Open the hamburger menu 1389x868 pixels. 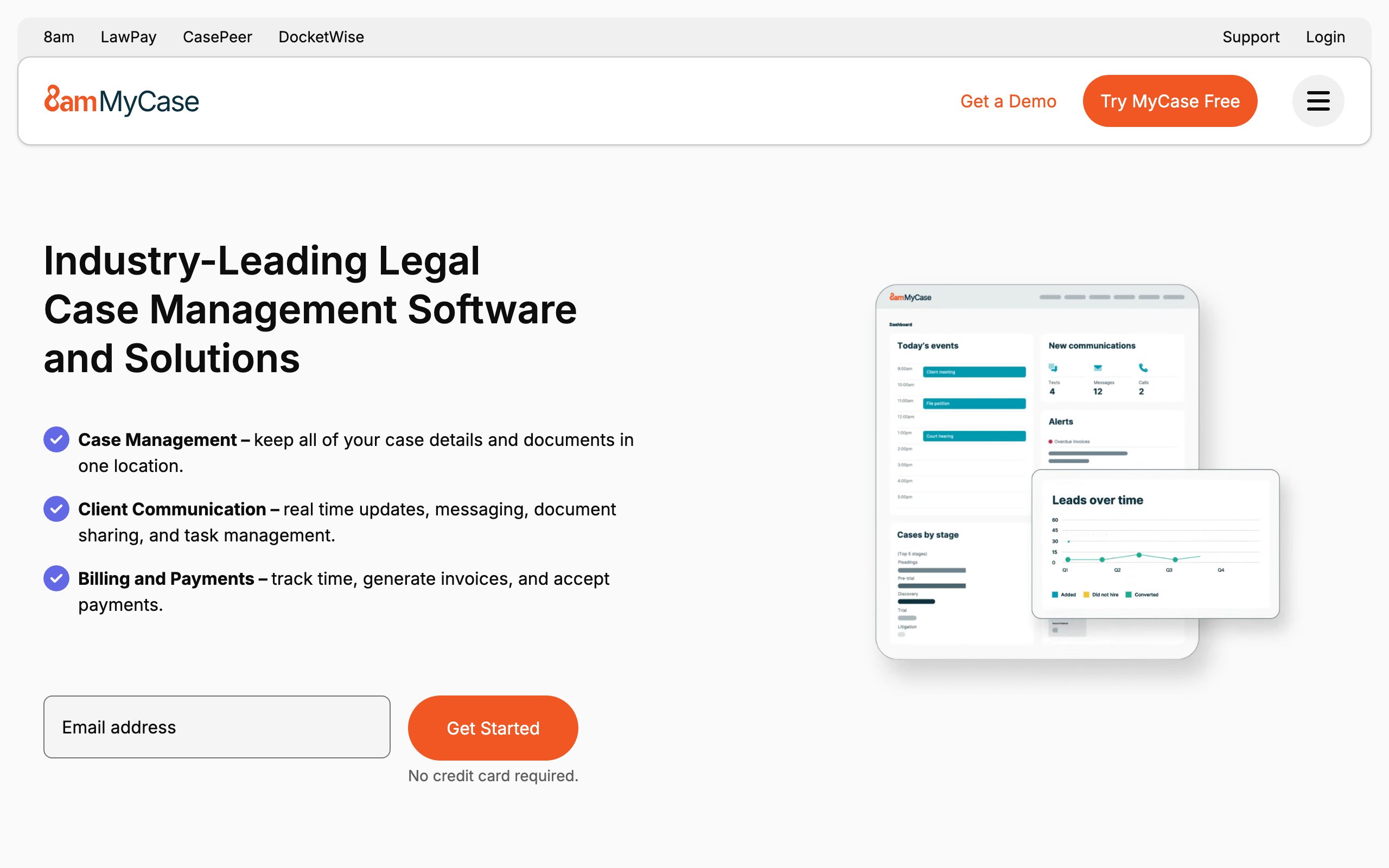[1318, 101]
